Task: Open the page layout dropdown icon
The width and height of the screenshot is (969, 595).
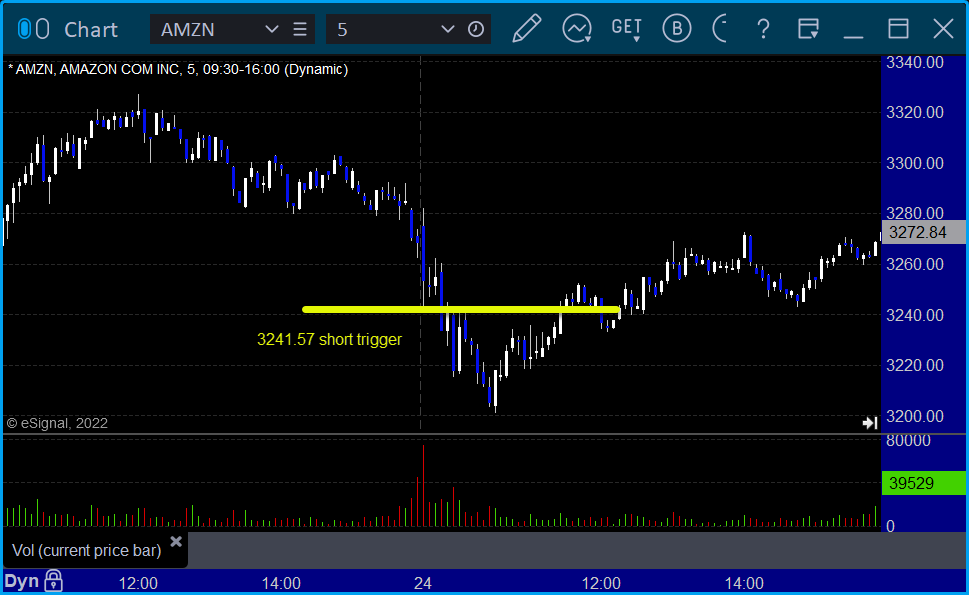Action: 808,28
